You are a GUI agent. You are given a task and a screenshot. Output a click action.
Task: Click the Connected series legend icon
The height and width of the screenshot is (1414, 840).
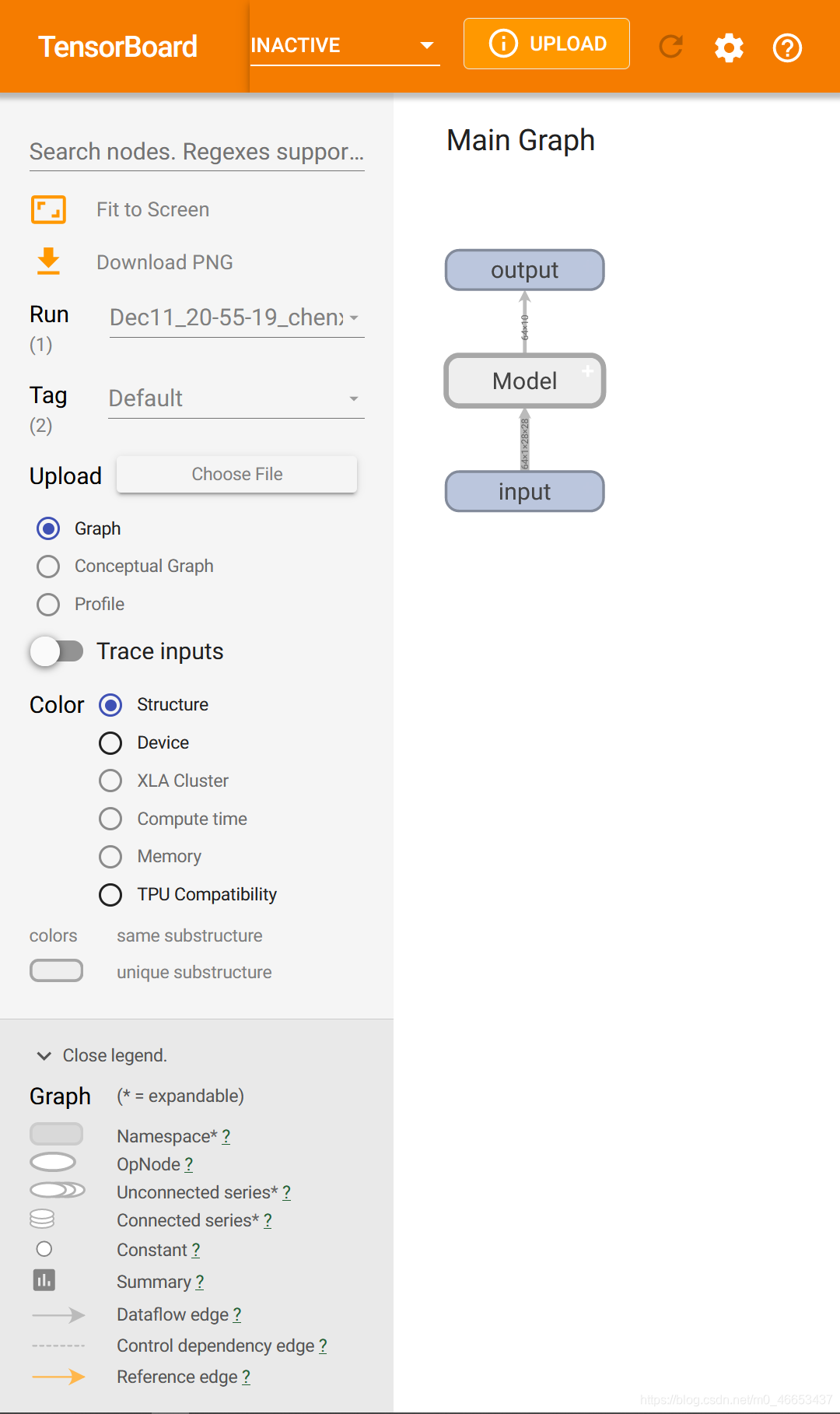(42, 1218)
